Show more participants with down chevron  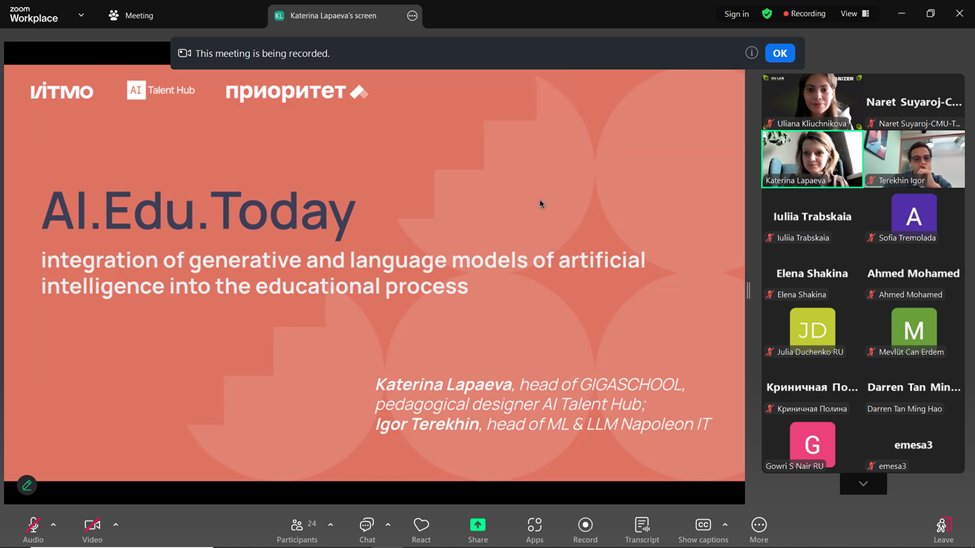[863, 483]
